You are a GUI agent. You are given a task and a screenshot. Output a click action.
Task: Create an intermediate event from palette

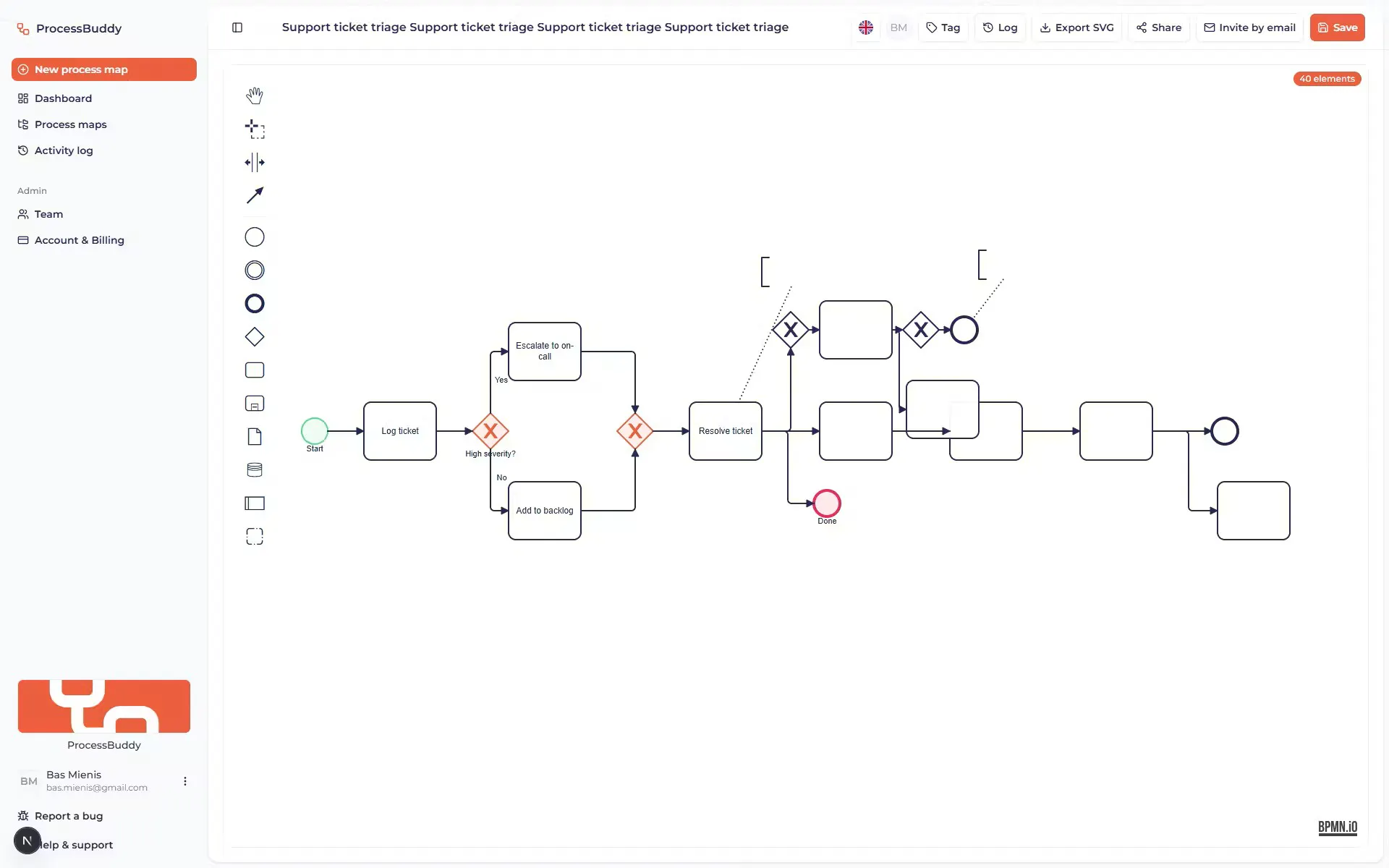[x=255, y=271]
